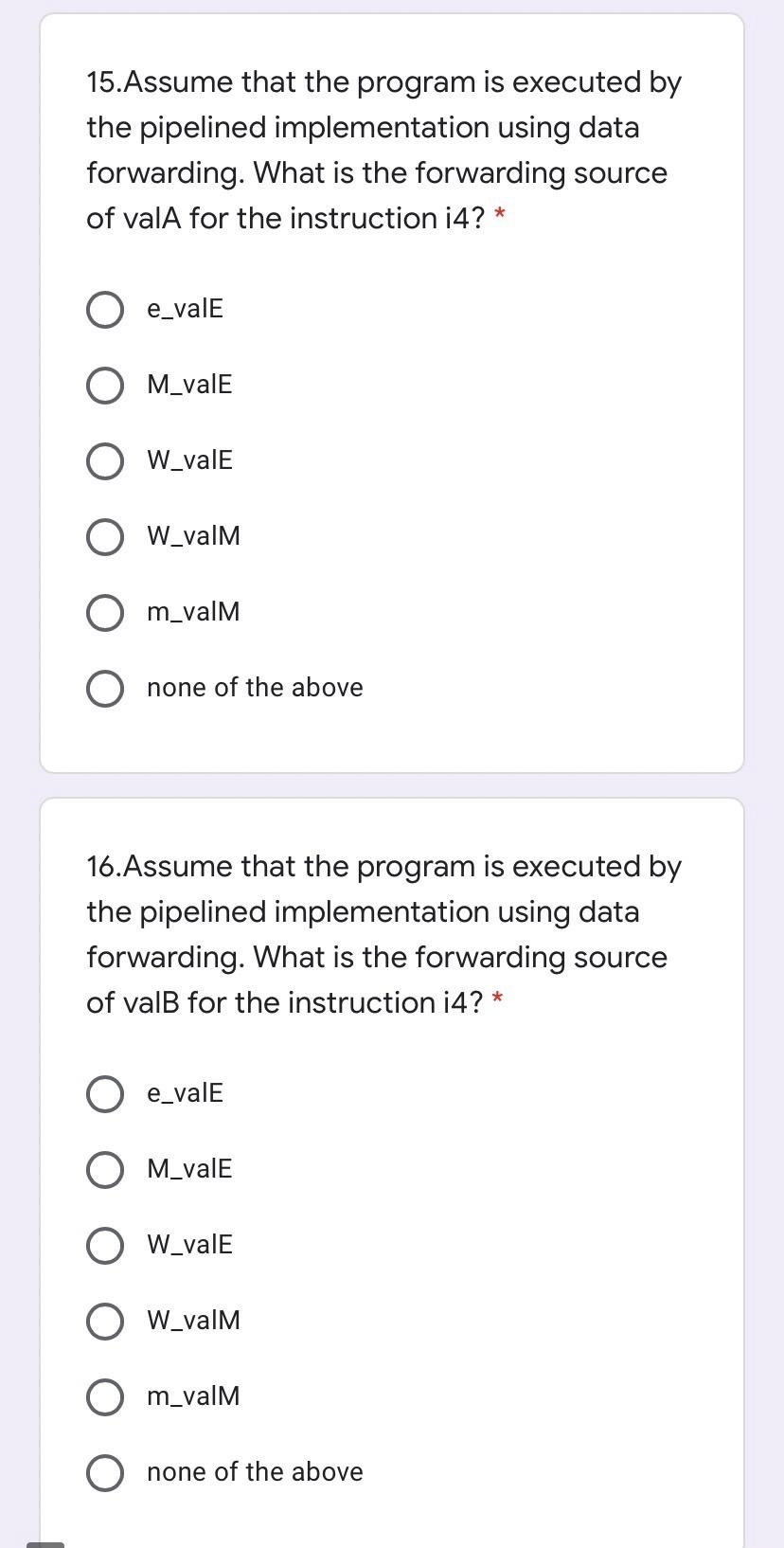
Task: Select m_valM for question 16
Action: [x=104, y=1396]
